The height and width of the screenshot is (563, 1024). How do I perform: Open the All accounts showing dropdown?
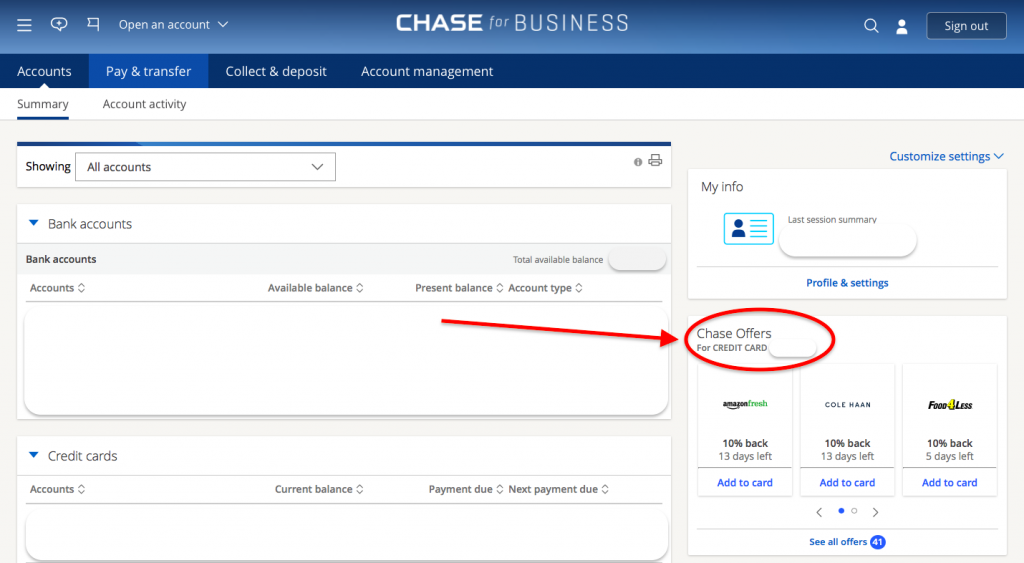click(205, 167)
